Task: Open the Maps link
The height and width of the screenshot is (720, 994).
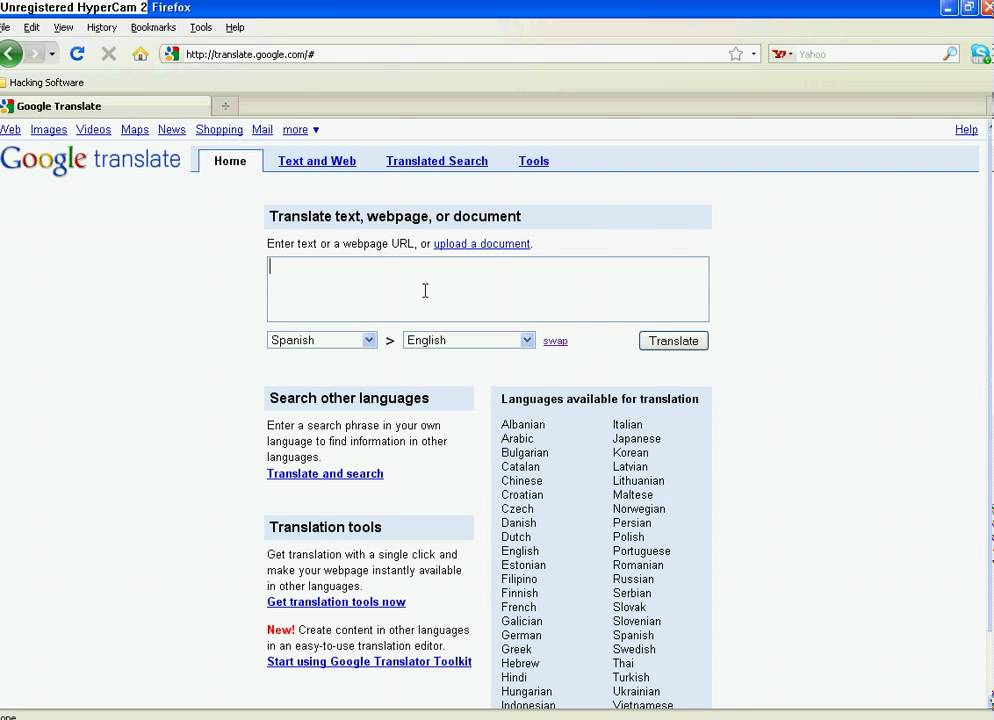Action: tap(134, 129)
